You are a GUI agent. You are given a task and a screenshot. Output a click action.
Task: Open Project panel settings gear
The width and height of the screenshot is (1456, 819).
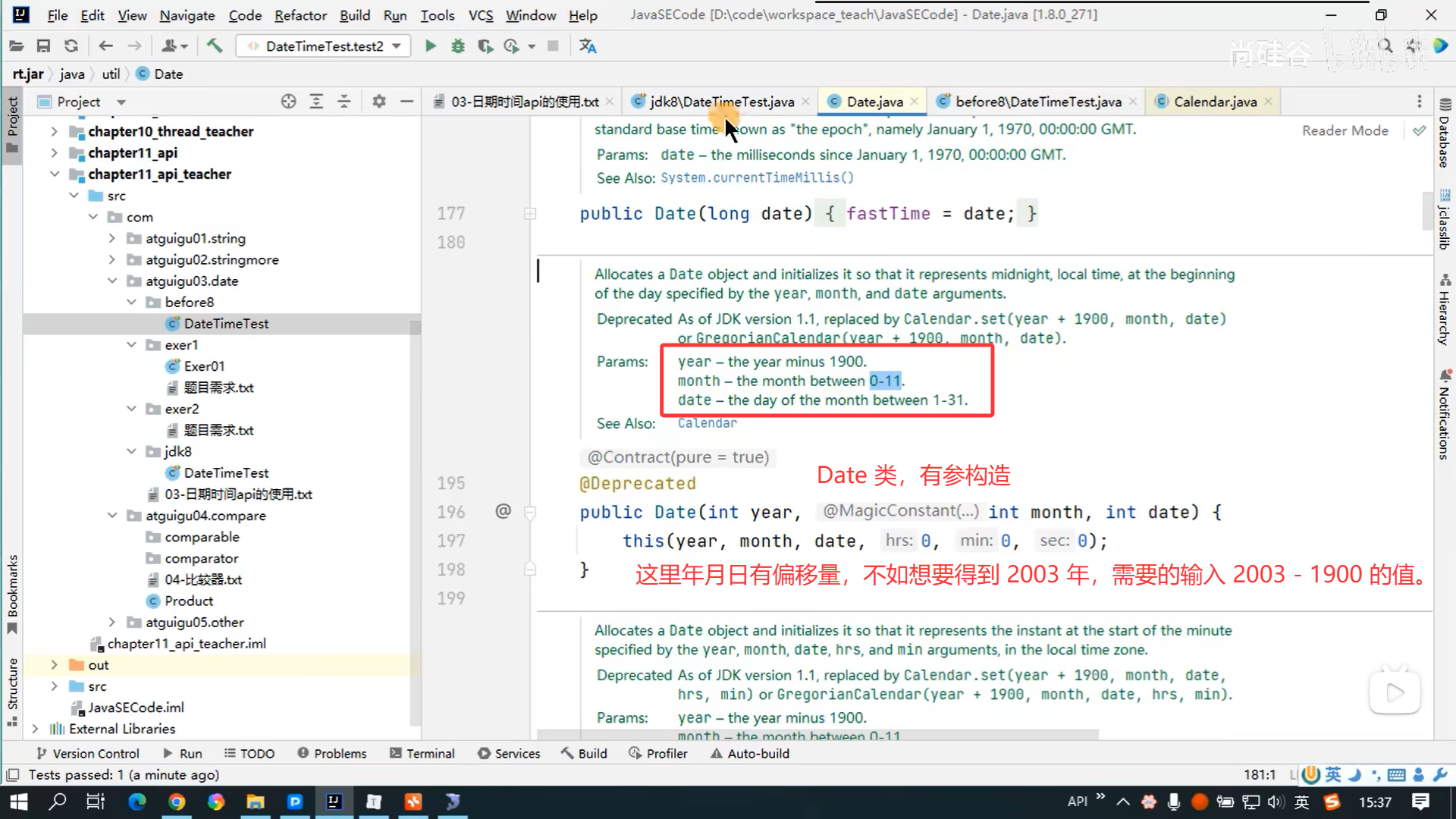pyautogui.click(x=379, y=102)
